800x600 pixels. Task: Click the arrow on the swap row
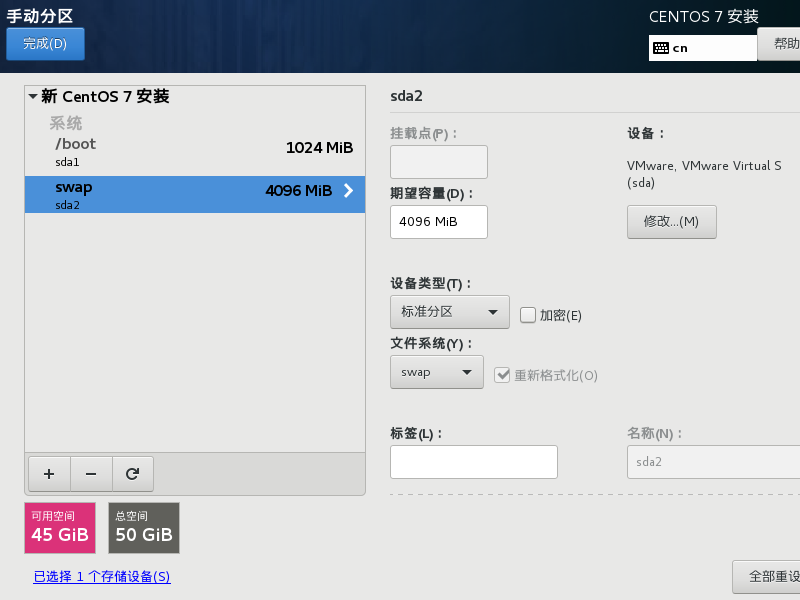[348, 191]
